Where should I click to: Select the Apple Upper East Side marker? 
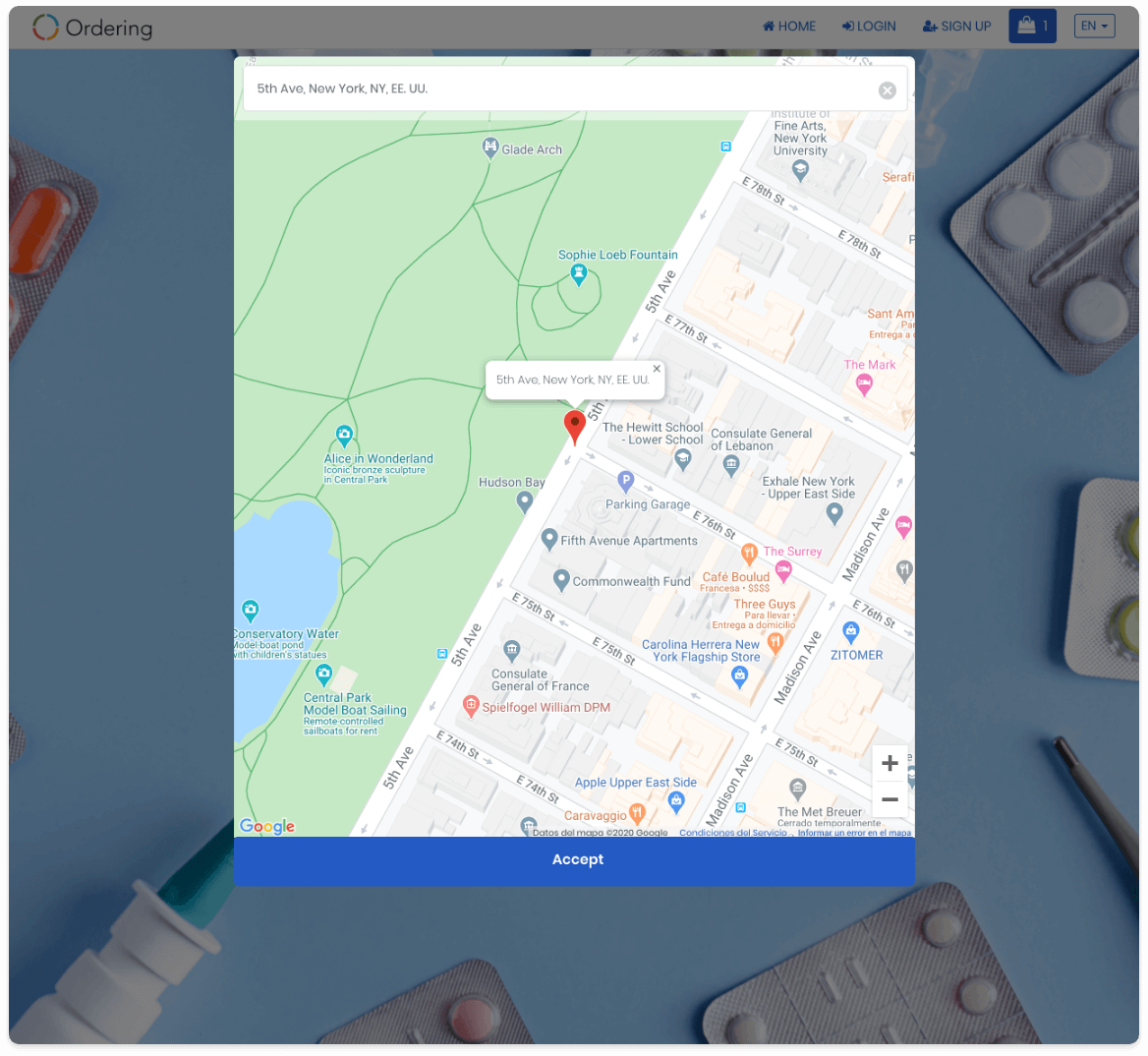(x=676, y=802)
